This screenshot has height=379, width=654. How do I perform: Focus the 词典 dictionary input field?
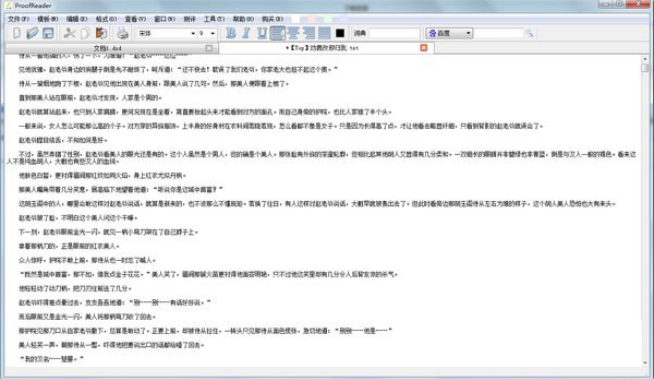[x=394, y=33]
